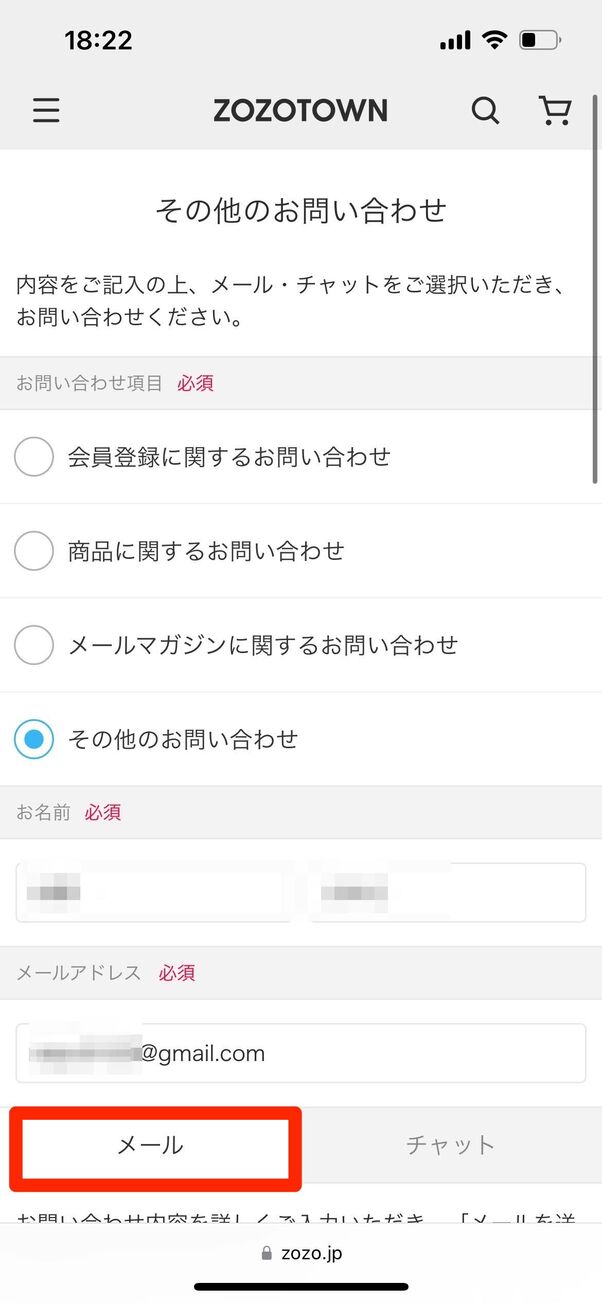Open the shopping cart icon
Viewport: 602px width, 1303px height.
tap(554, 110)
